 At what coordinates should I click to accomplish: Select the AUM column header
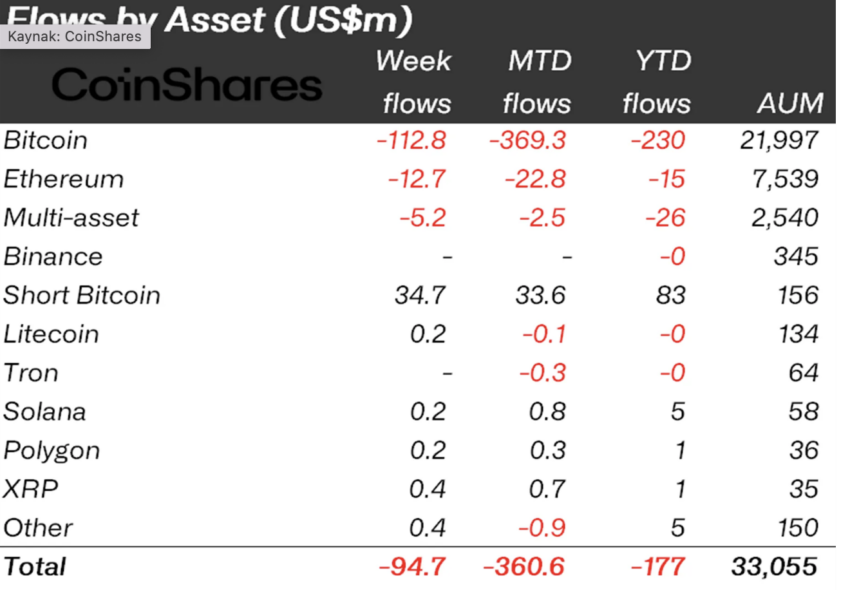(790, 103)
